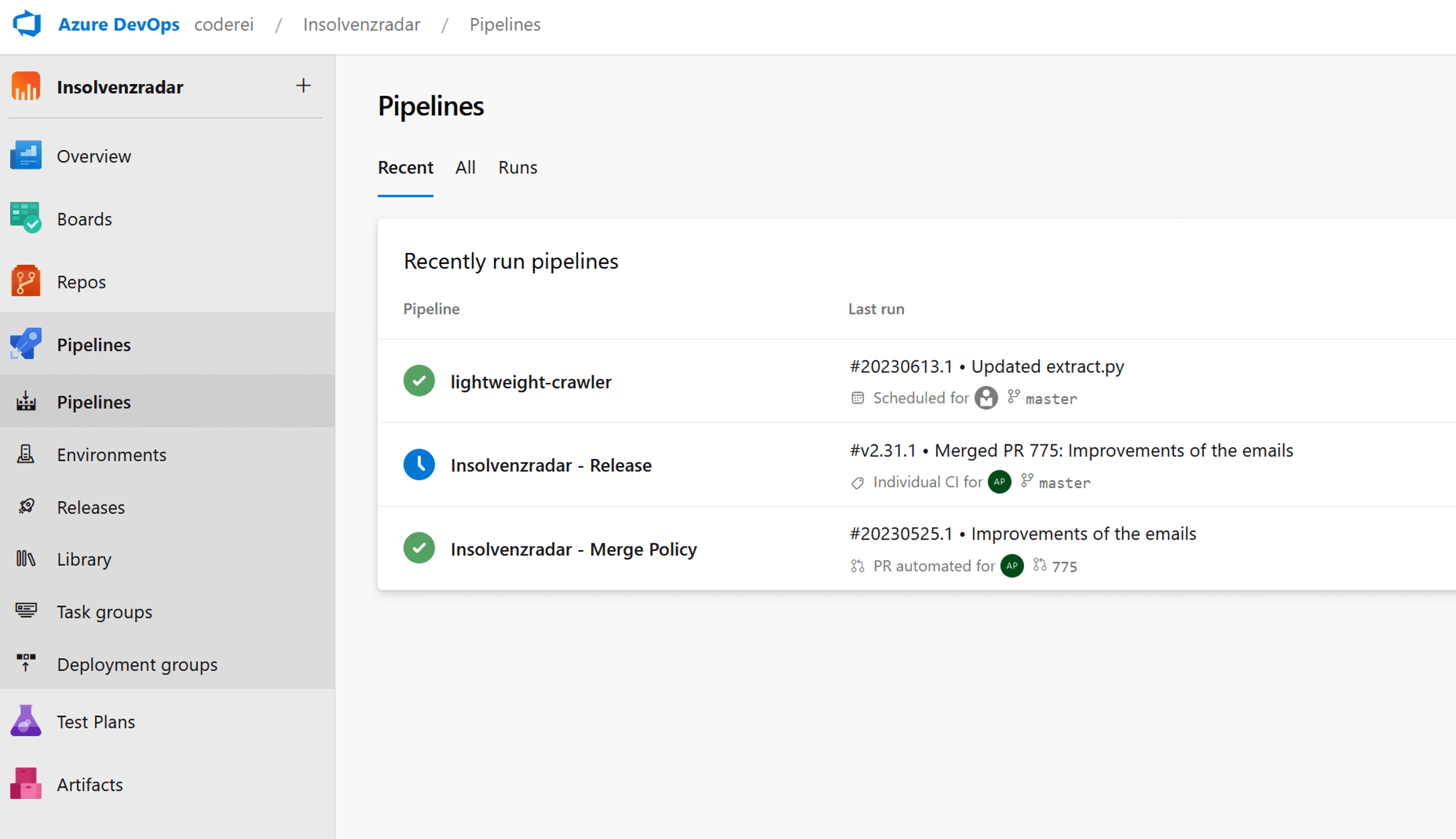Image resolution: width=1456 pixels, height=839 pixels.
Task: Switch to the Runs tab
Action: coord(517,167)
